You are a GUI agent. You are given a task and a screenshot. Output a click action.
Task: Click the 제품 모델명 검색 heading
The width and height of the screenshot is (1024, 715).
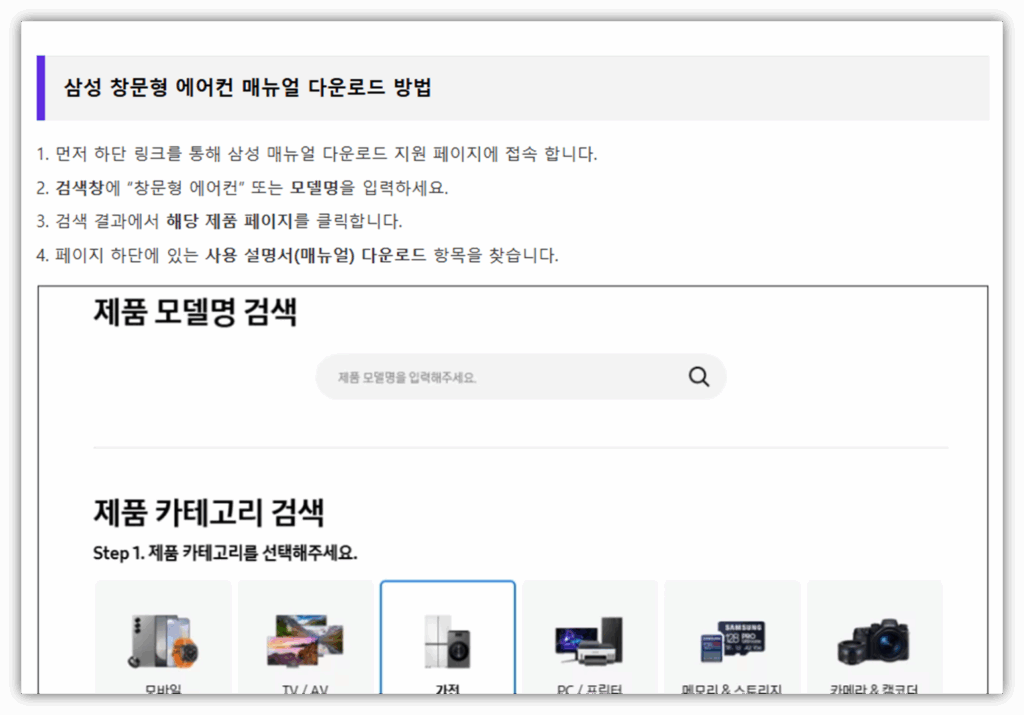click(x=195, y=311)
